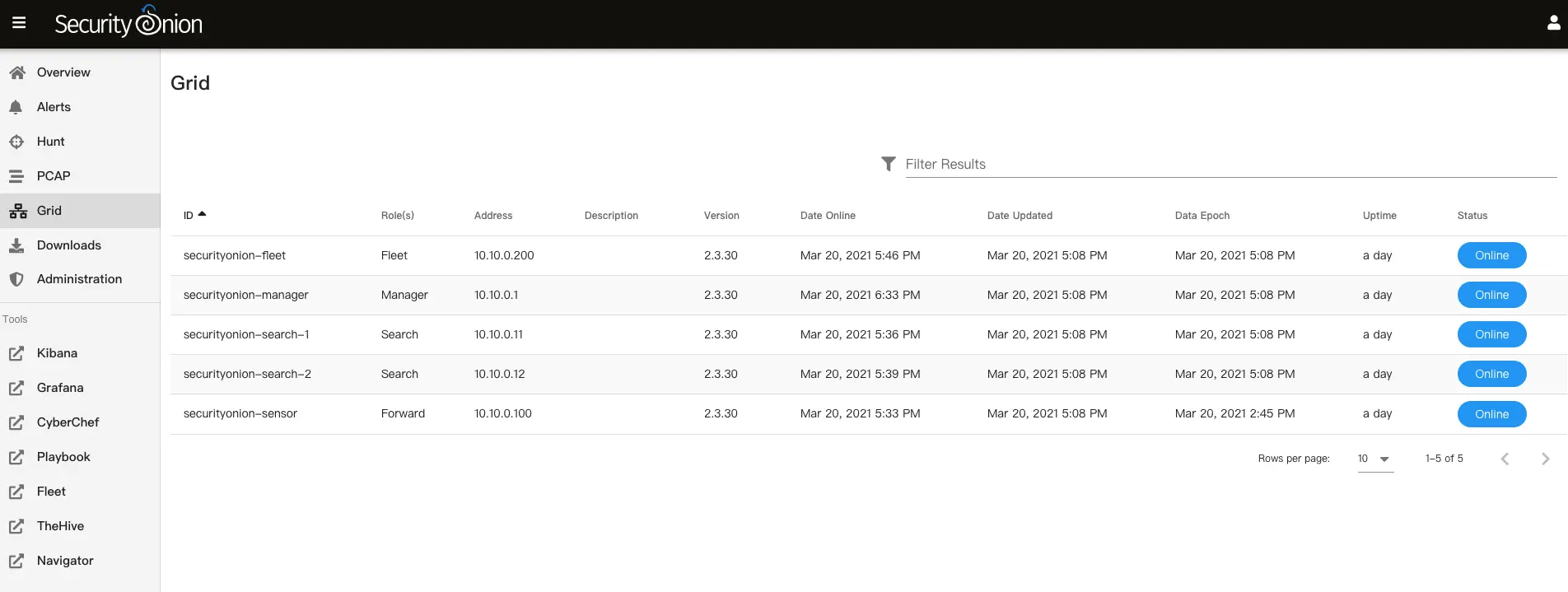Click address 10.10.0.200 cell
This screenshot has height=592, width=1568.
pyautogui.click(x=504, y=255)
